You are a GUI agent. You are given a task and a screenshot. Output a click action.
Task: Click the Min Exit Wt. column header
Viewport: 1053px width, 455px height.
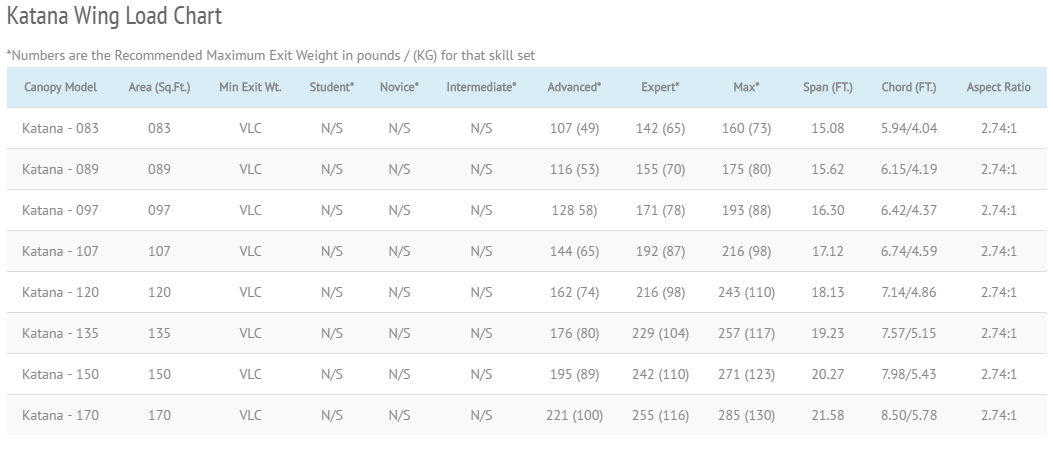(x=250, y=87)
